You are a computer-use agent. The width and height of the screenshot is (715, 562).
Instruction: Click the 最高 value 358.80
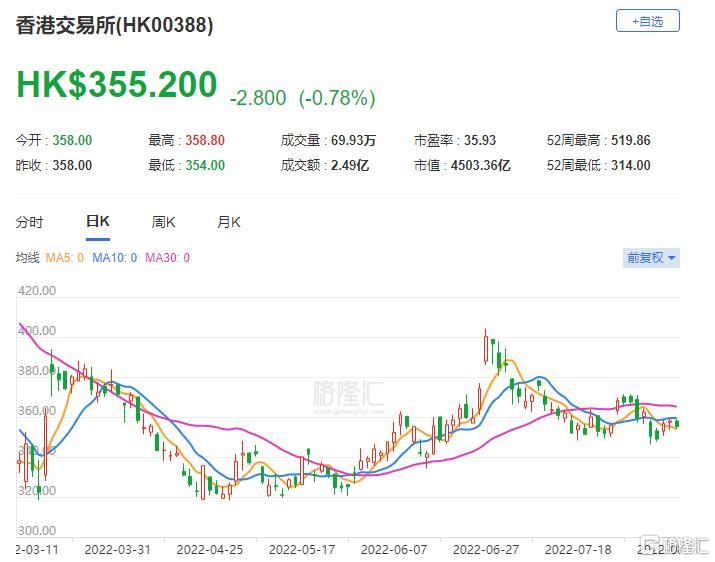(205, 140)
